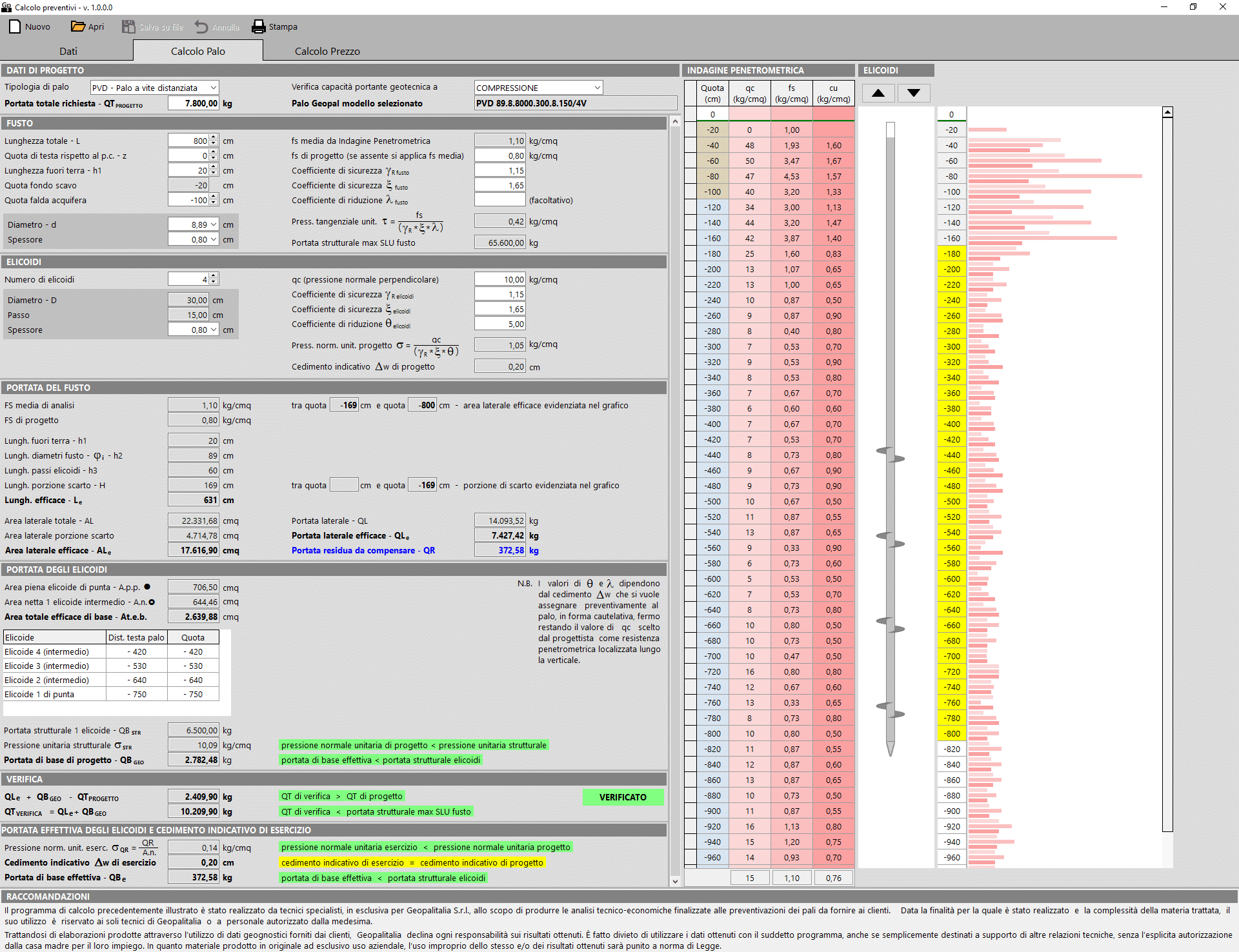Click the Annulla undo icon
Image resolution: width=1239 pixels, height=952 pixels.
pyautogui.click(x=201, y=26)
